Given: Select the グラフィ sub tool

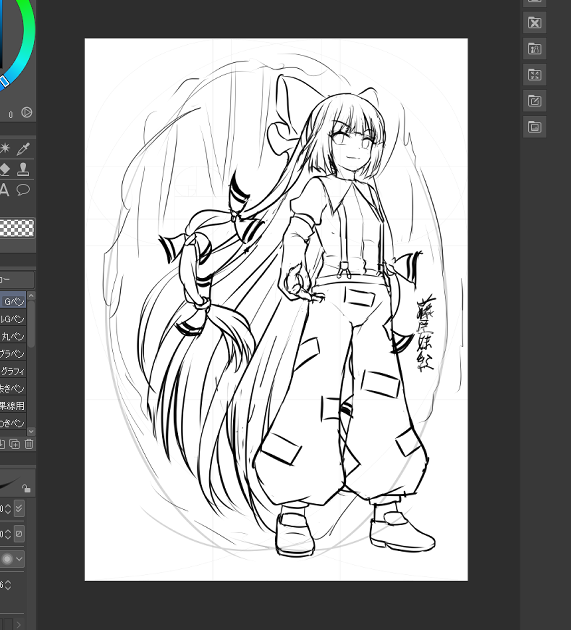Looking at the screenshot, I should 13,371.
